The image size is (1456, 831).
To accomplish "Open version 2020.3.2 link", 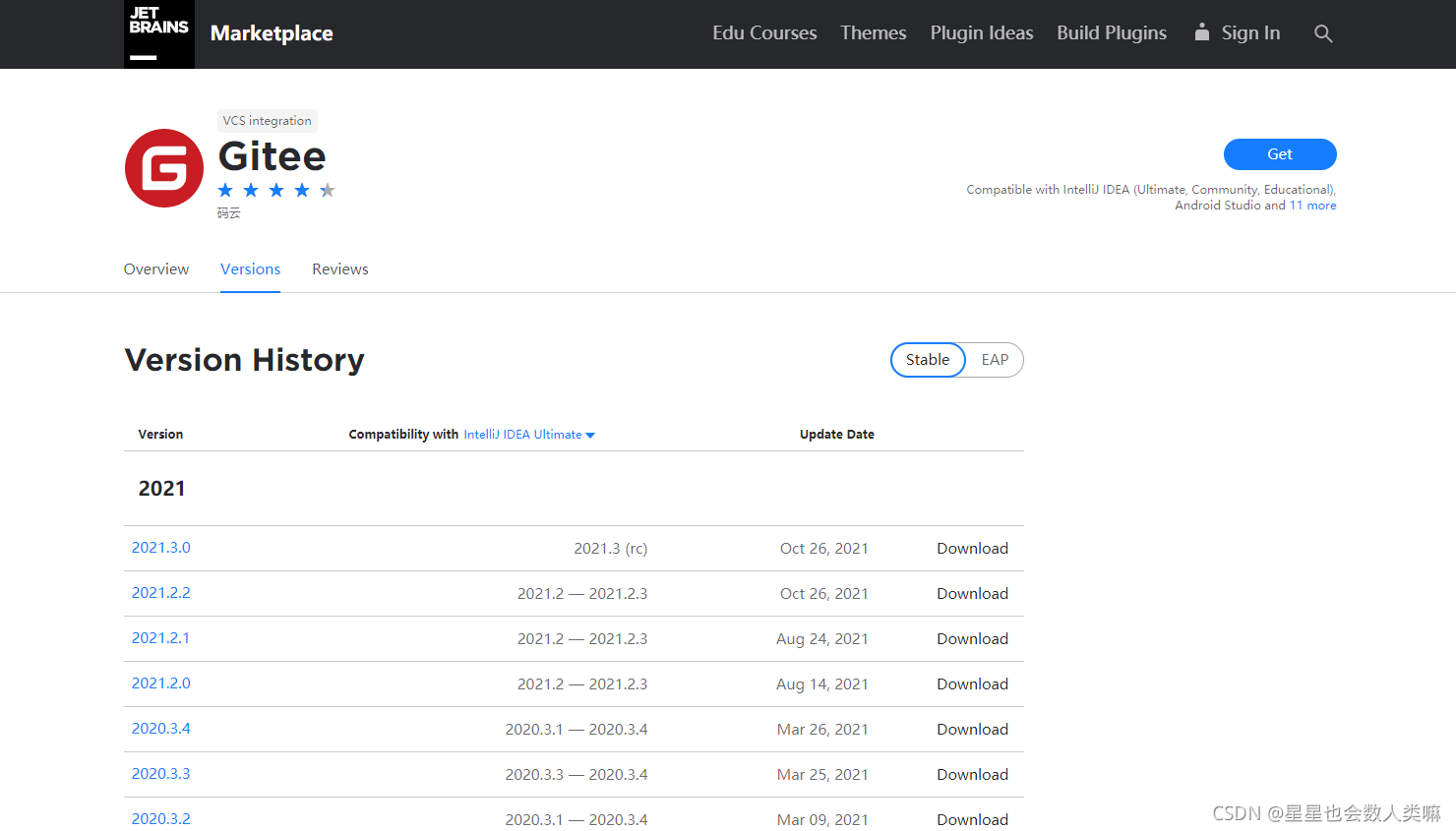I will click(161, 819).
